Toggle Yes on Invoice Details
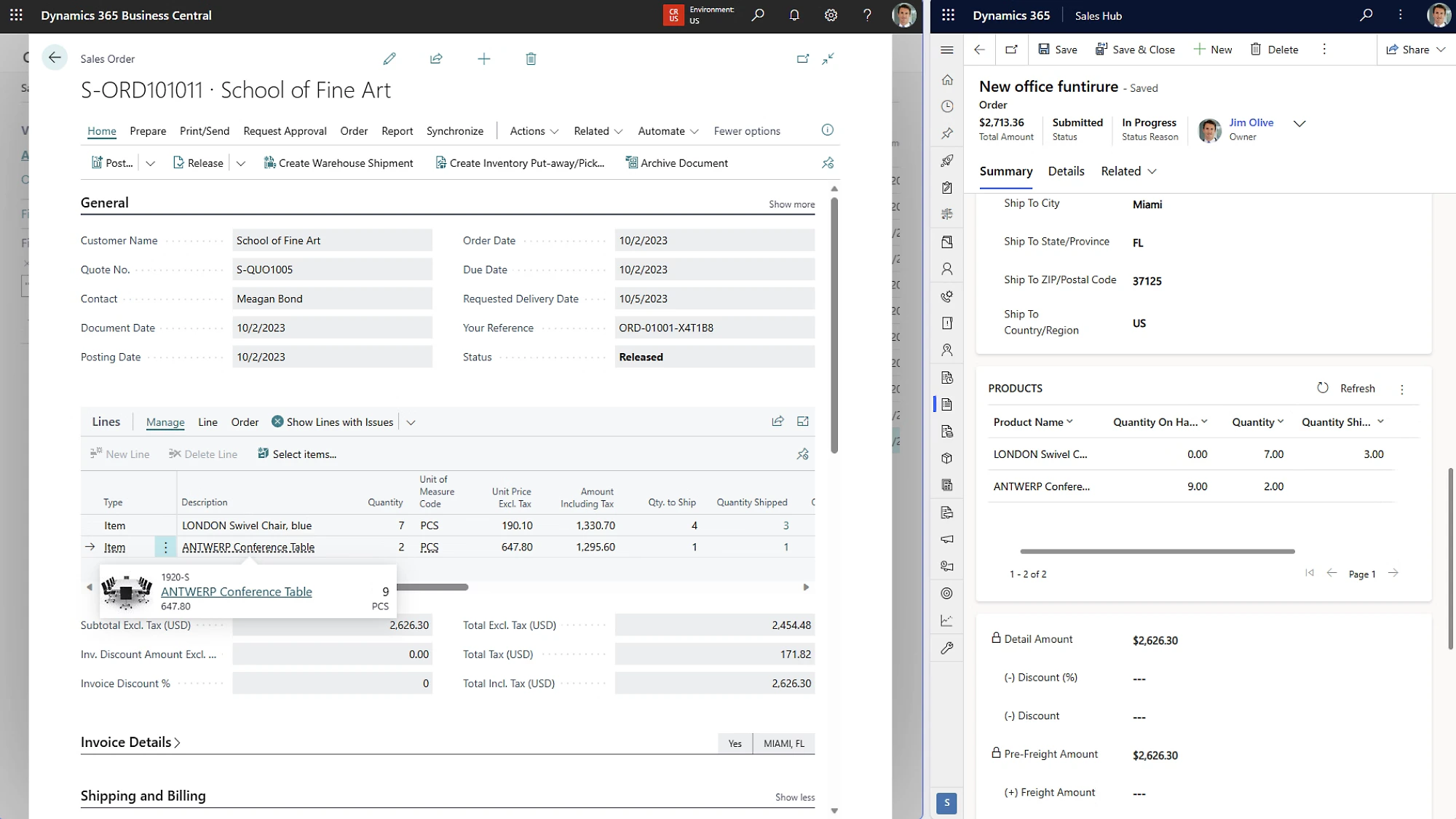This screenshot has width=1456, height=819. tap(735, 743)
